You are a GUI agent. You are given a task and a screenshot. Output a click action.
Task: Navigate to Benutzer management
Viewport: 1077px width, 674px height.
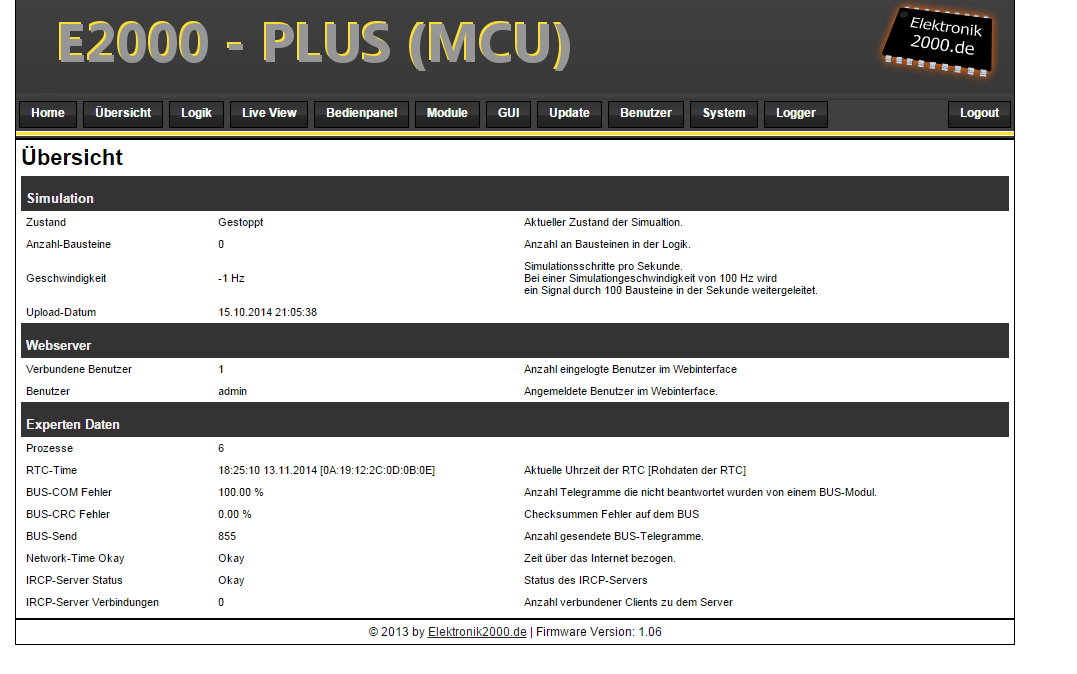(645, 114)
